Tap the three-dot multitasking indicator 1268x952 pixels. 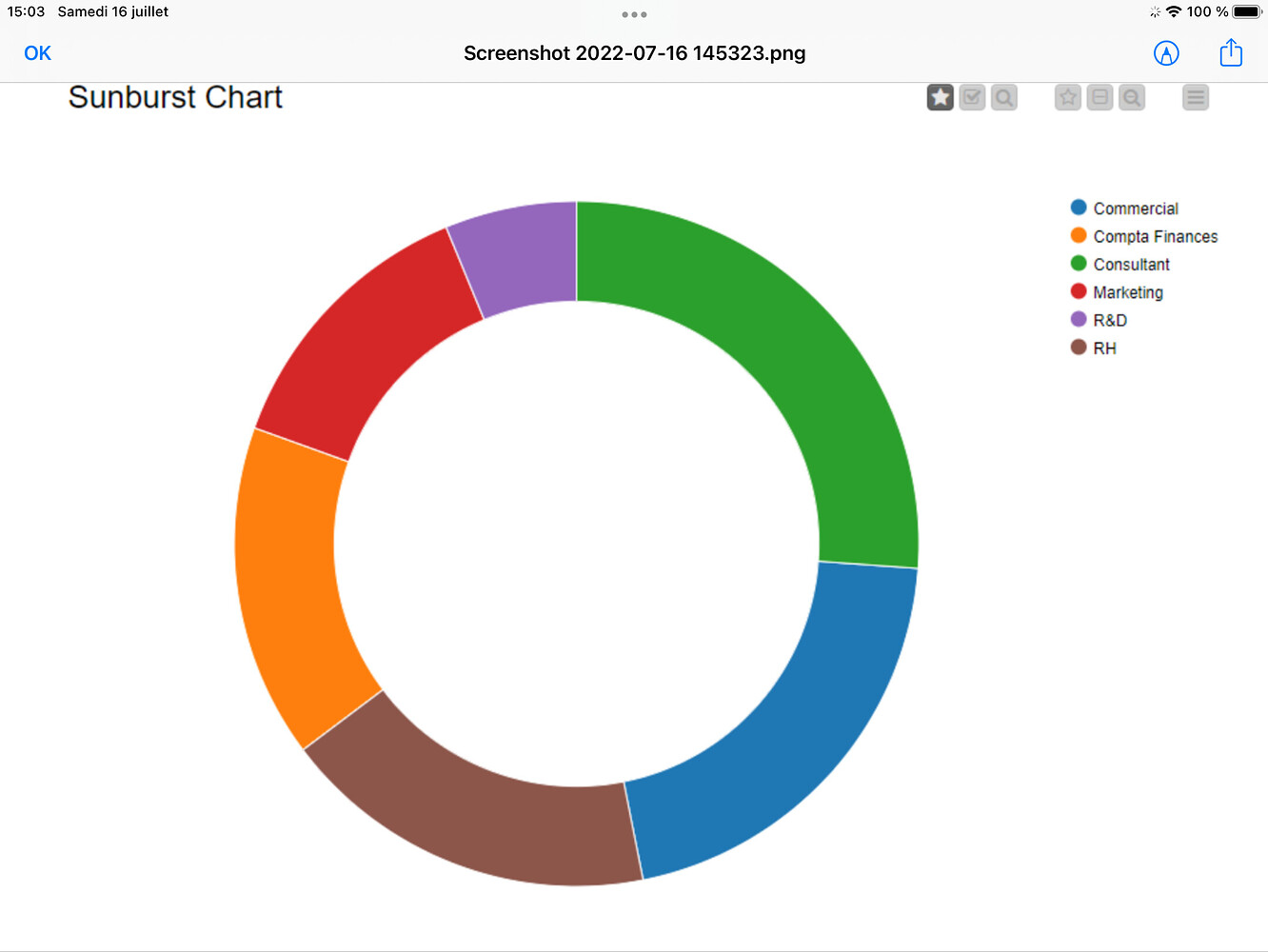(x=634, y=14)
